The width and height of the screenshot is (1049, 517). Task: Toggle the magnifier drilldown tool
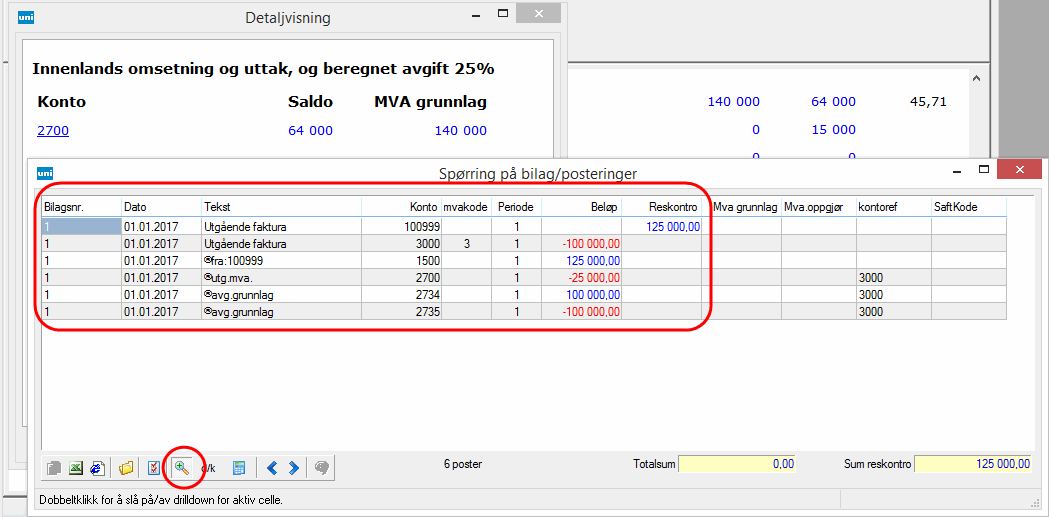pos(182,467)
